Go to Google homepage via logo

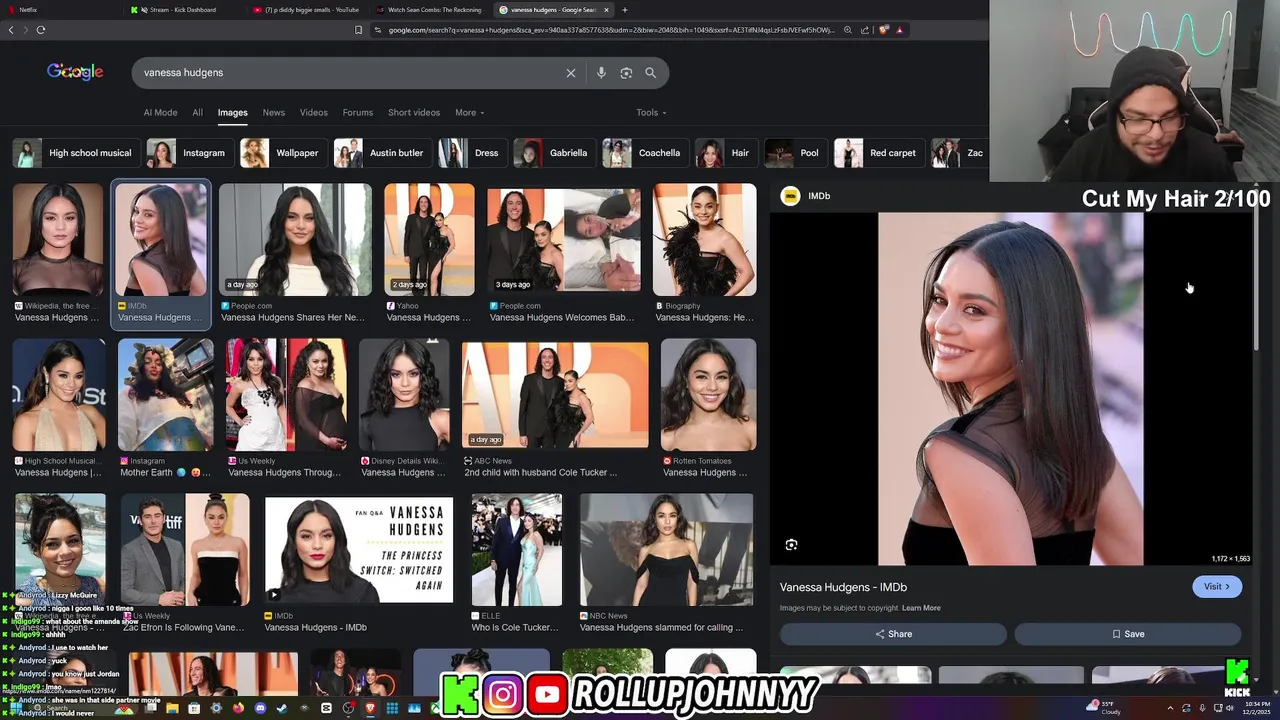pos(75,72)
